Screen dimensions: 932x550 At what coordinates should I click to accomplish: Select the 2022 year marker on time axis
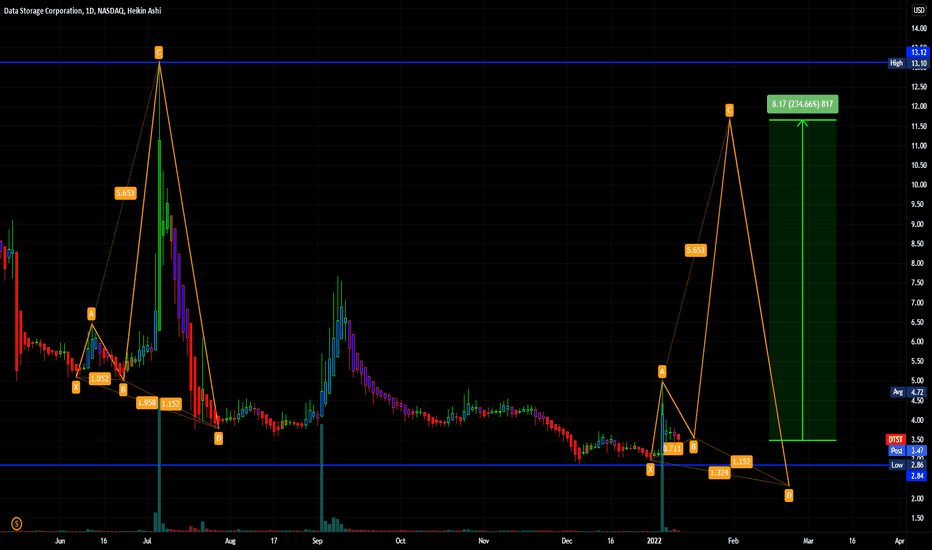[654, 541]
